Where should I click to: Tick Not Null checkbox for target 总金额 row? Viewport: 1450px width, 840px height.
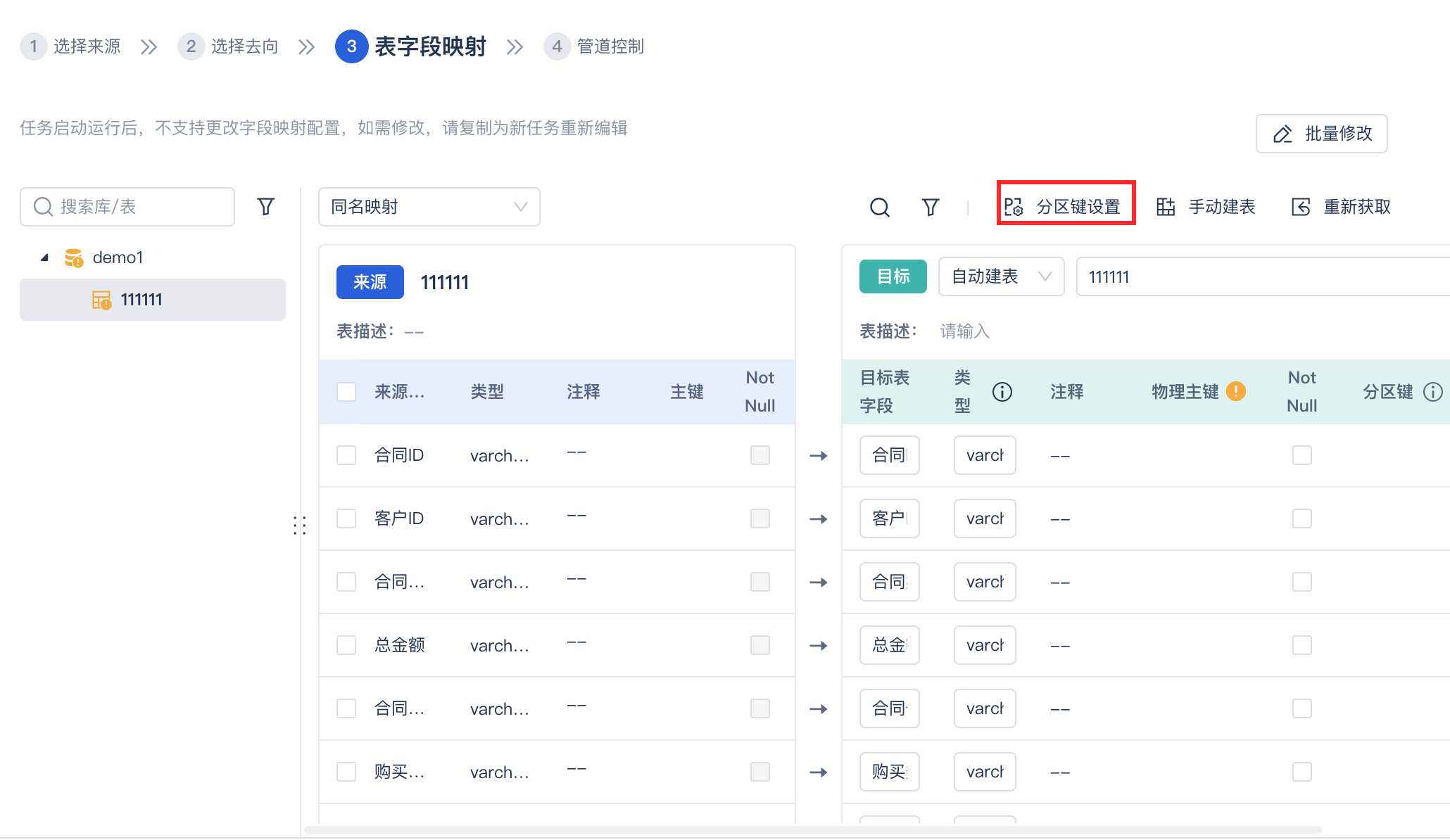(1301, 645)
